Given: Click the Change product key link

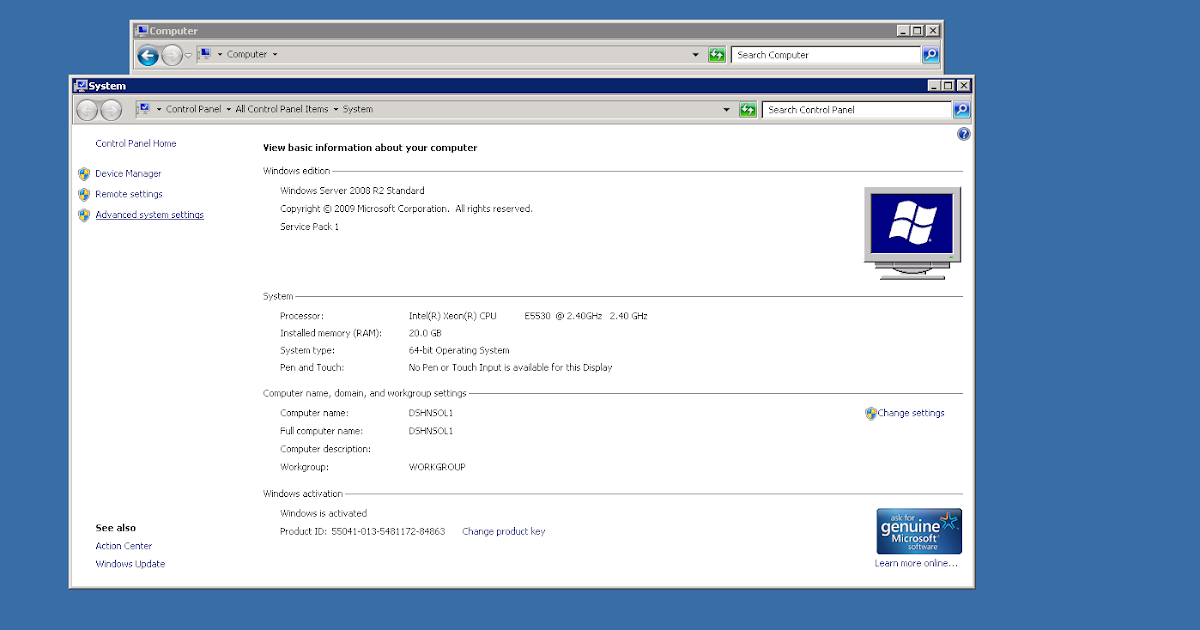Looking at the screenshot, I should click(x=503, y=531).
